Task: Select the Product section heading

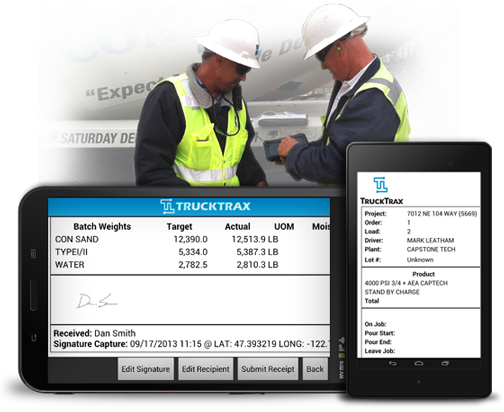Action: point(423,274)
